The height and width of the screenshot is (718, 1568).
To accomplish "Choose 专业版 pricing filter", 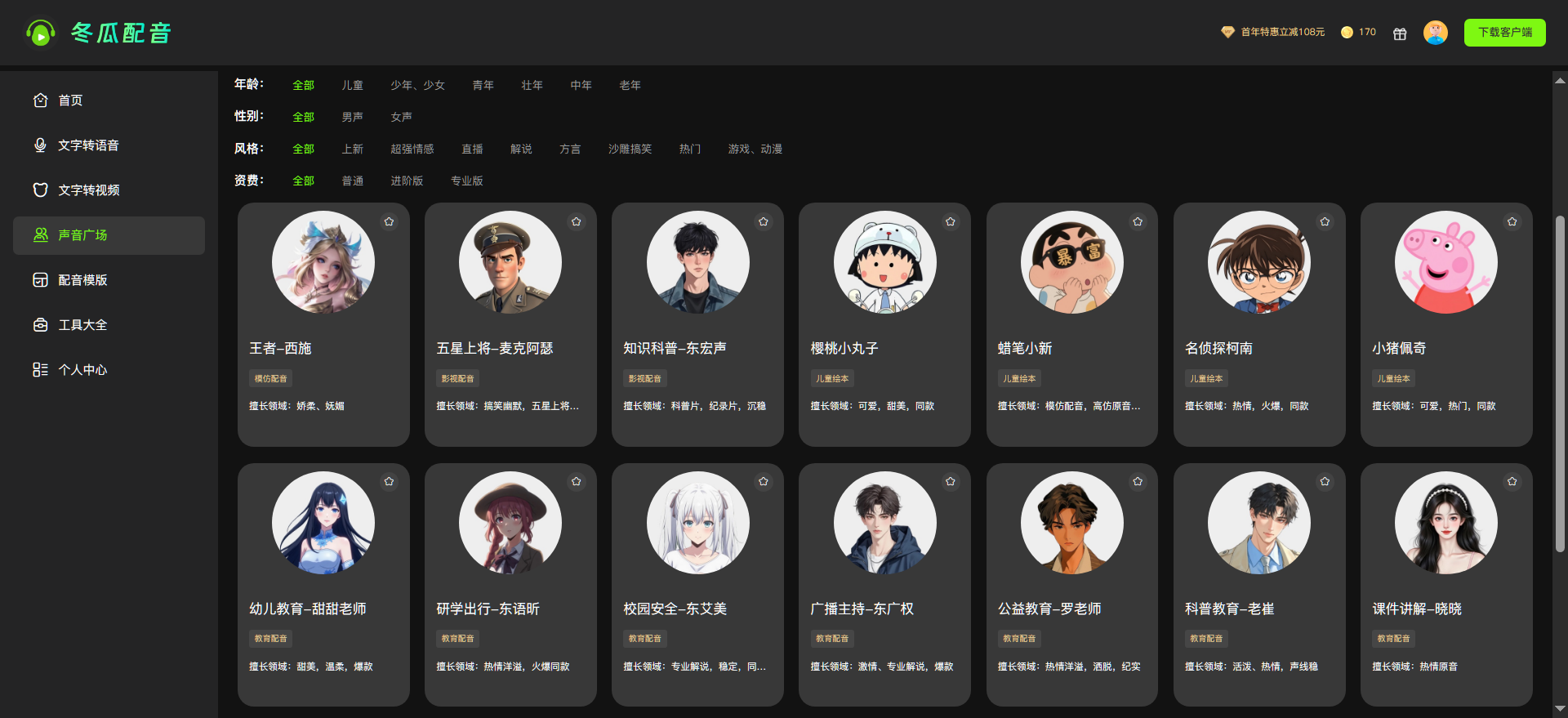I will (466, 181).
